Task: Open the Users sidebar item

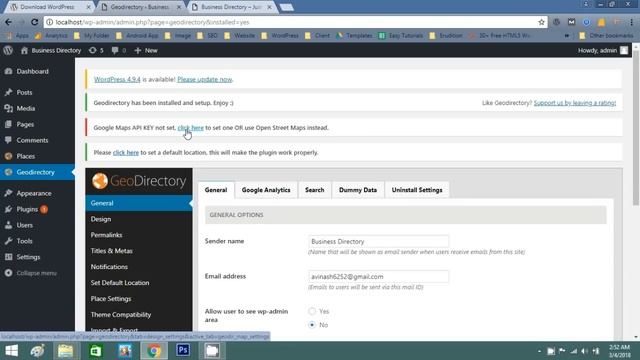Action: click(x=37, y=225)
